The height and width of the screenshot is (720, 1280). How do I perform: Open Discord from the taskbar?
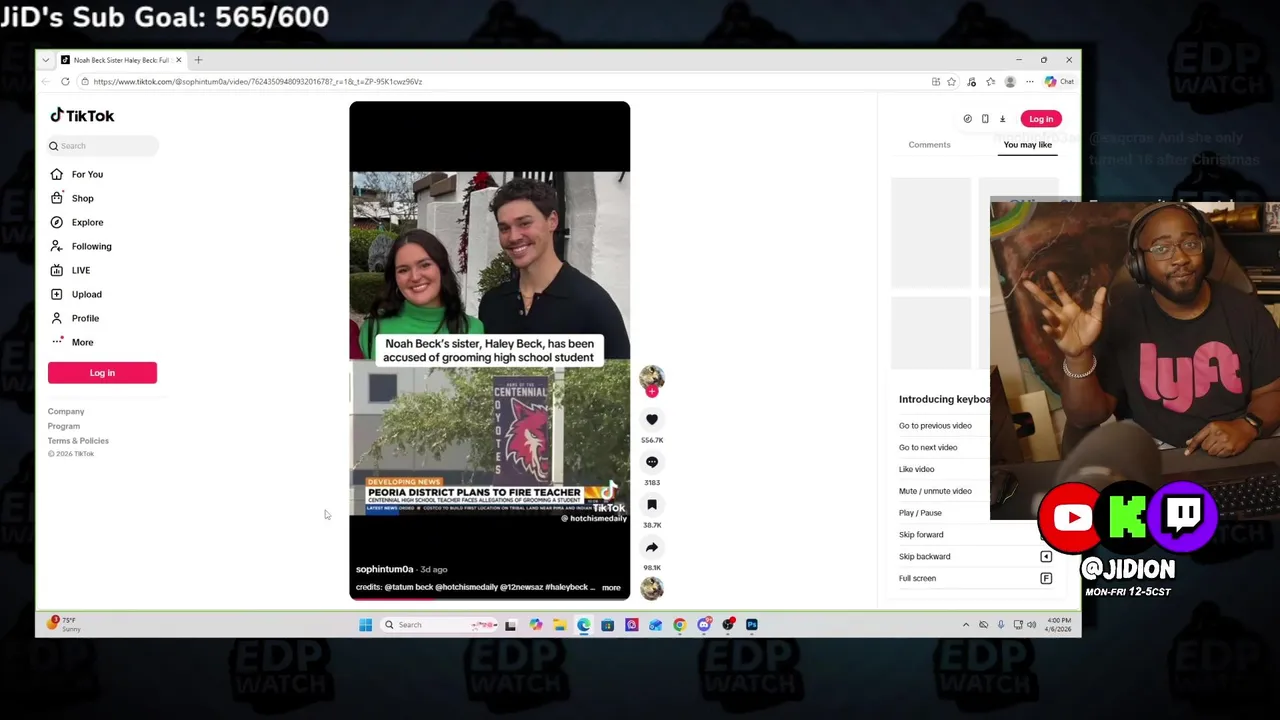coord(704,625)
